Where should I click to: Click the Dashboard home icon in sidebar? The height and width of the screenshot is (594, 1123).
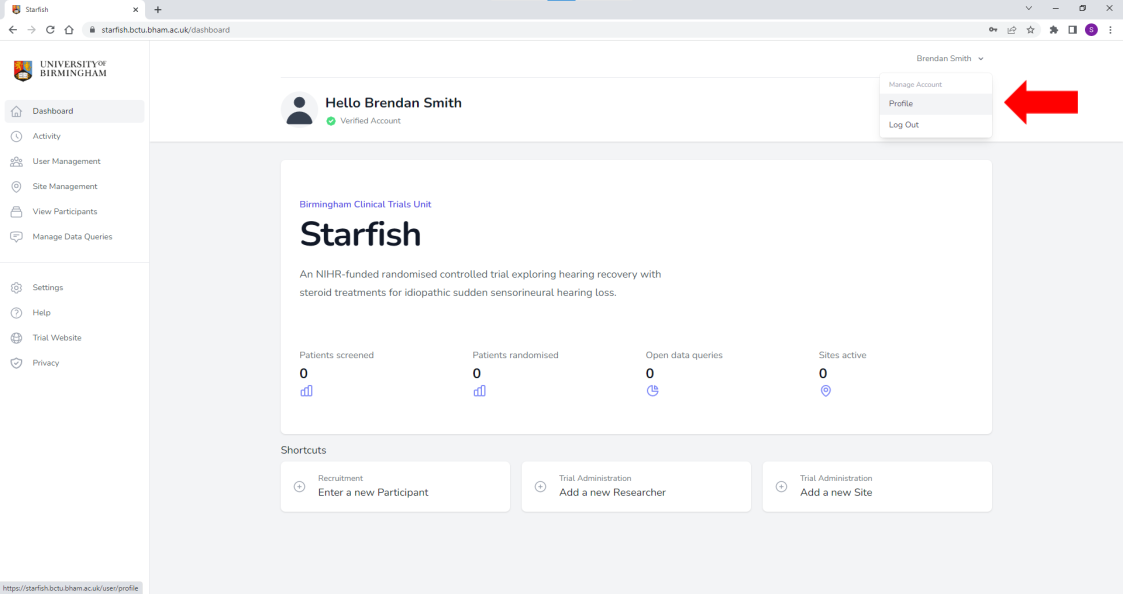pos(16,111)
